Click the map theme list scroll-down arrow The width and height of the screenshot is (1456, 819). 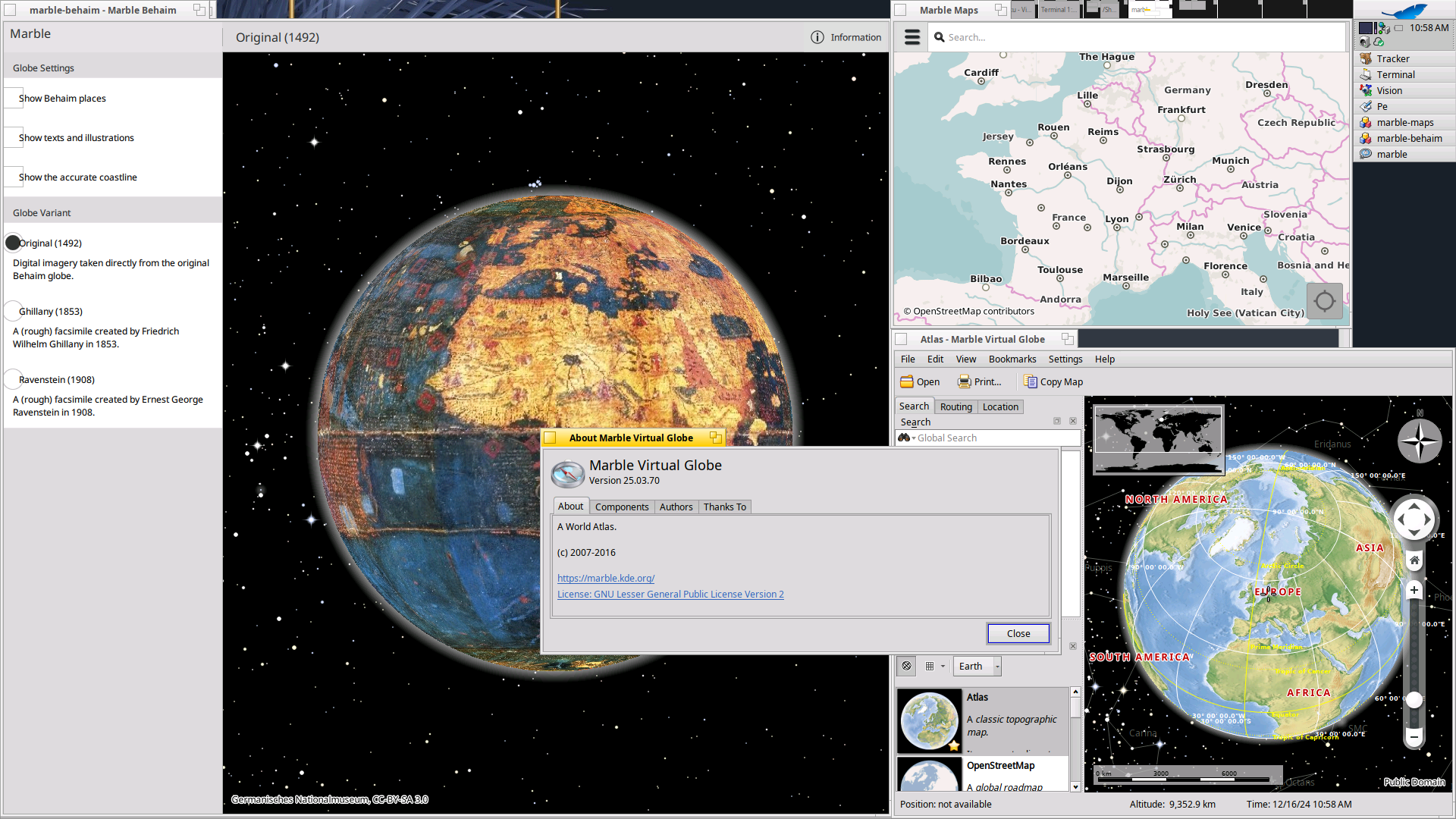pyautogui.click(x=1075, y=786)
